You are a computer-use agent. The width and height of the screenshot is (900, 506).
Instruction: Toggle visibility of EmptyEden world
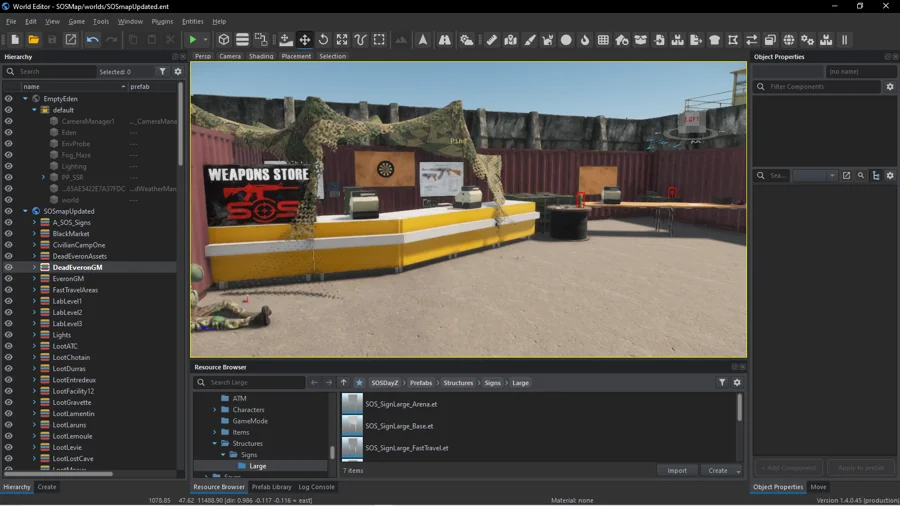pos(9,99)
